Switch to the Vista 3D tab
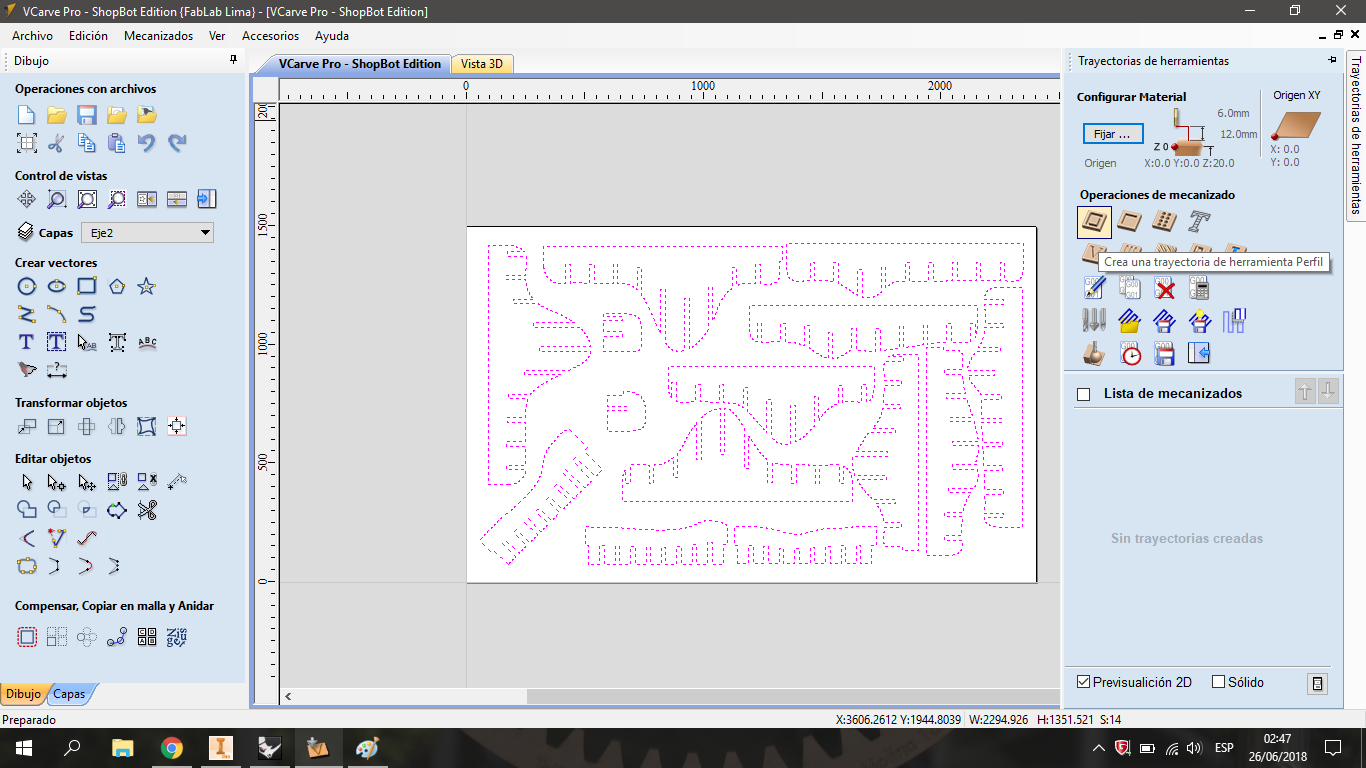This screenshot has height=768, width=1366. coord(482,64)
